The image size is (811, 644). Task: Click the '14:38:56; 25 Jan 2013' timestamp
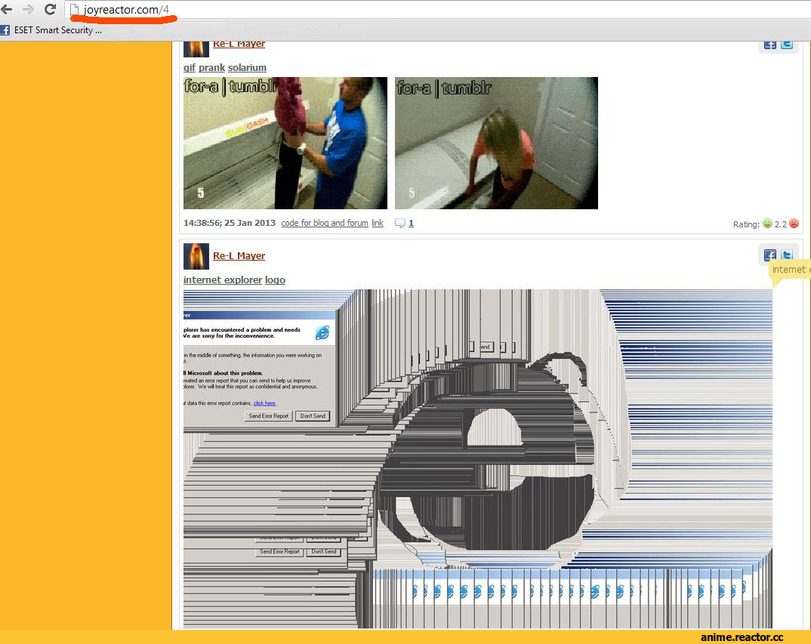pyautogui.click(x=229, y=223)
